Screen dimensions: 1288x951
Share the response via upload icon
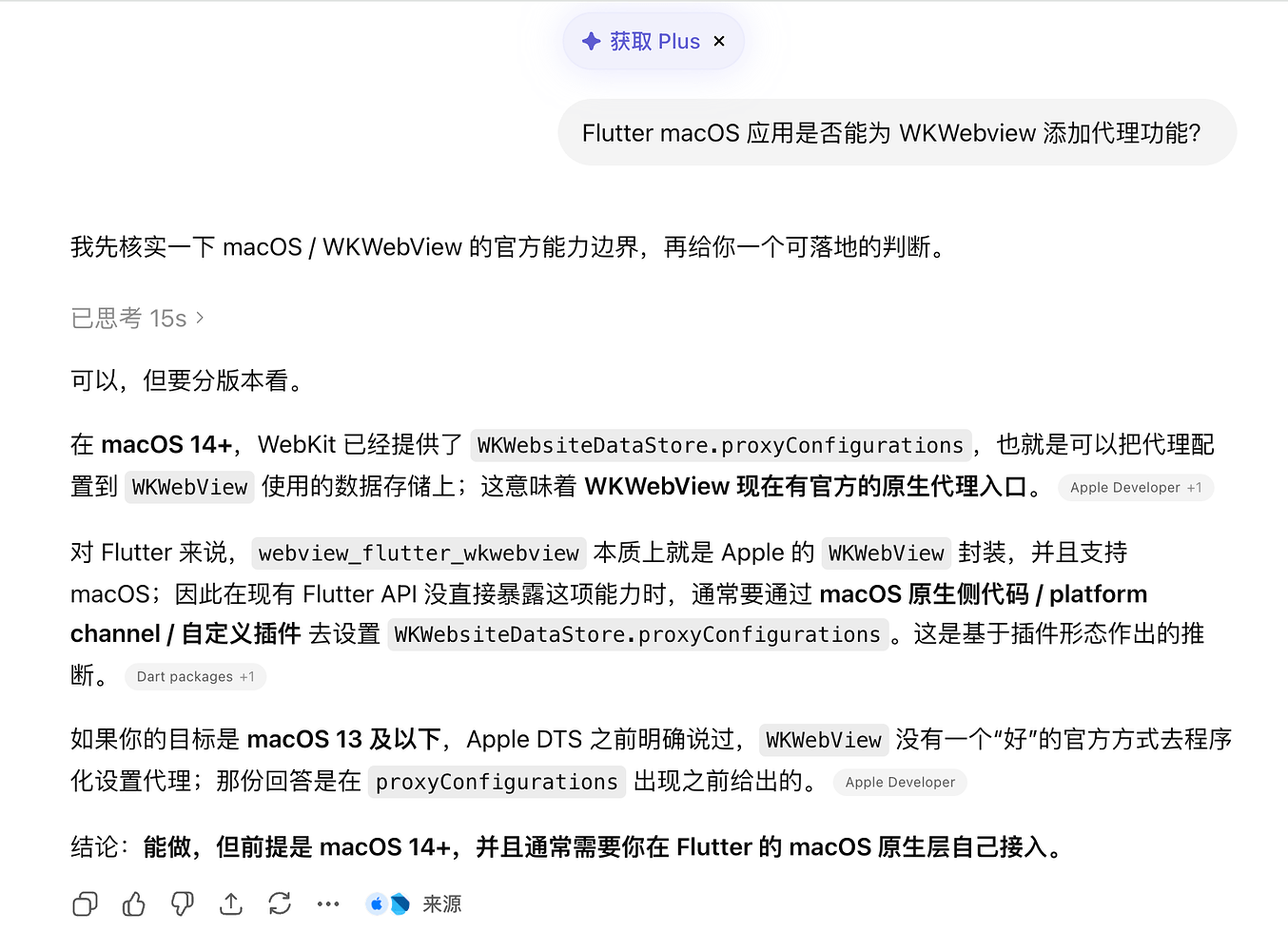pyautogui.click(x=231, y=903)
